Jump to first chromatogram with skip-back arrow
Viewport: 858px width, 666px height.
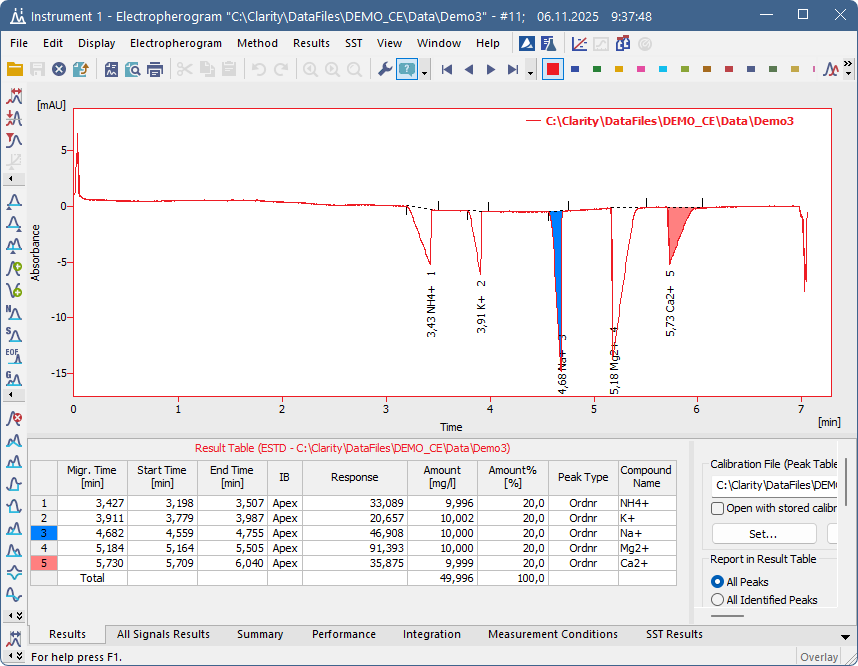coord(447,69)
